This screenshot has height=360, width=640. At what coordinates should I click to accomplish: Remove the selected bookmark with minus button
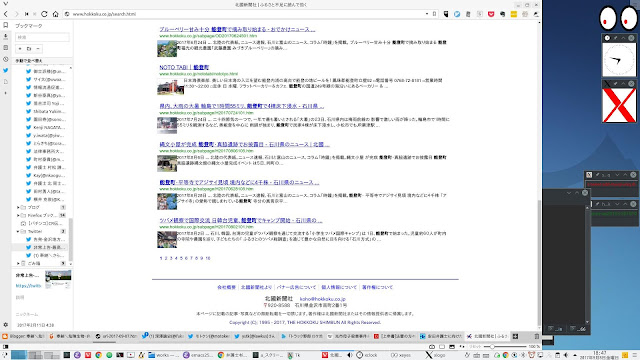[x=38, y=49]
